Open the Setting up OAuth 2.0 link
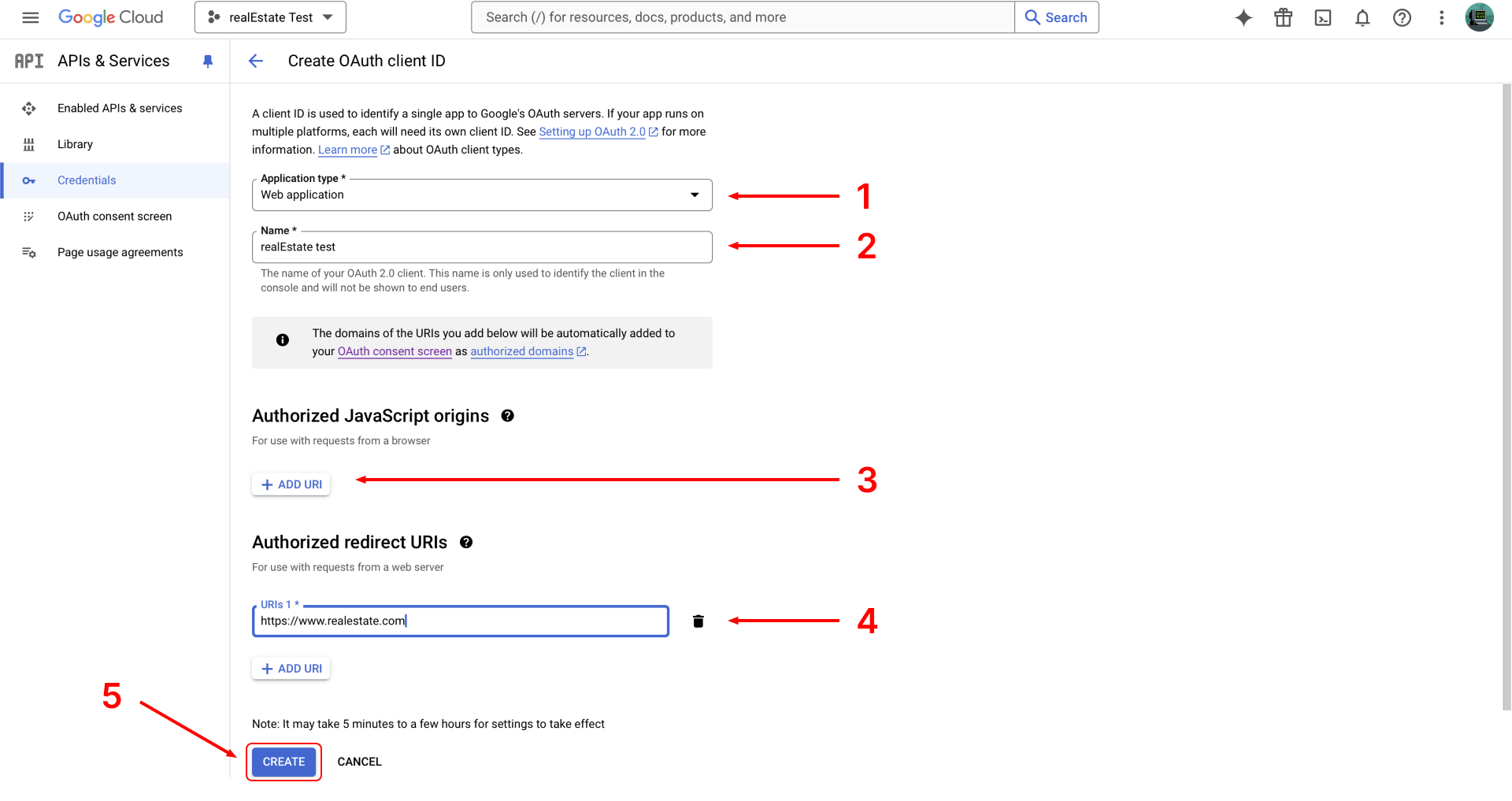 point(592,132)
